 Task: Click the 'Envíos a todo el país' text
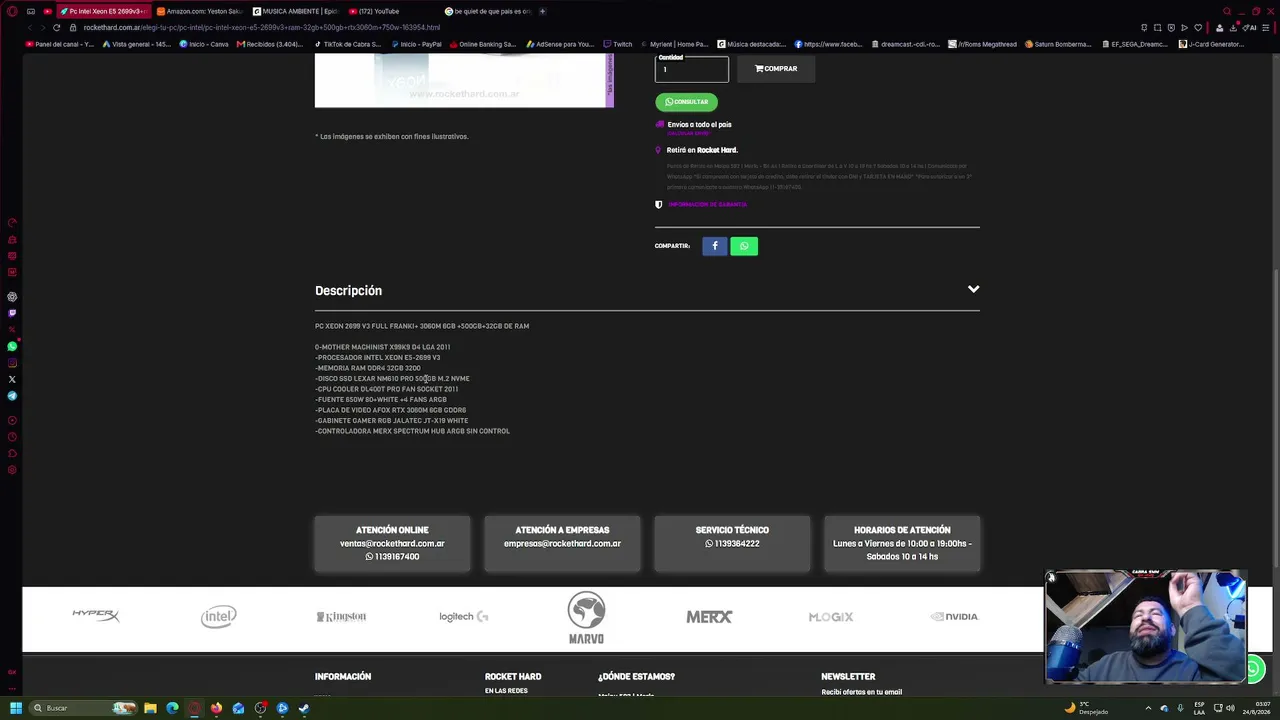[x=699, y=125]
